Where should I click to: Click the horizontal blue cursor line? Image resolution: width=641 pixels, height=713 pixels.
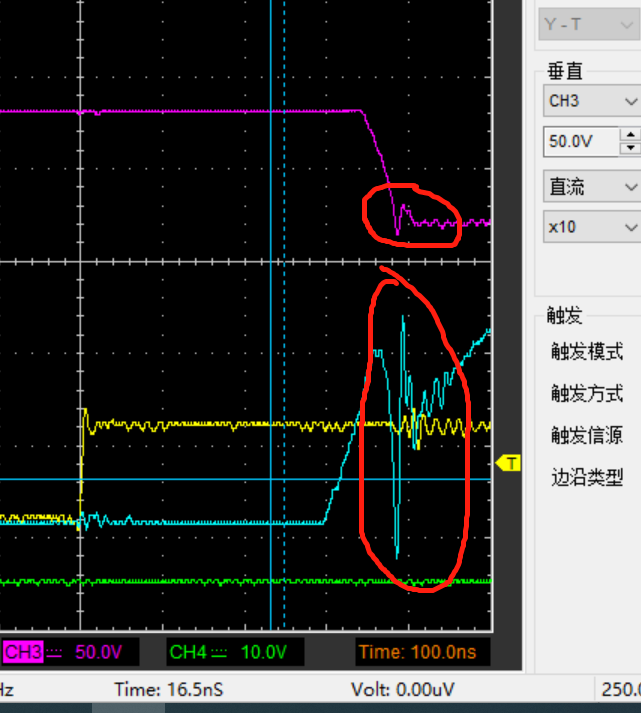[x=245, y=479]
